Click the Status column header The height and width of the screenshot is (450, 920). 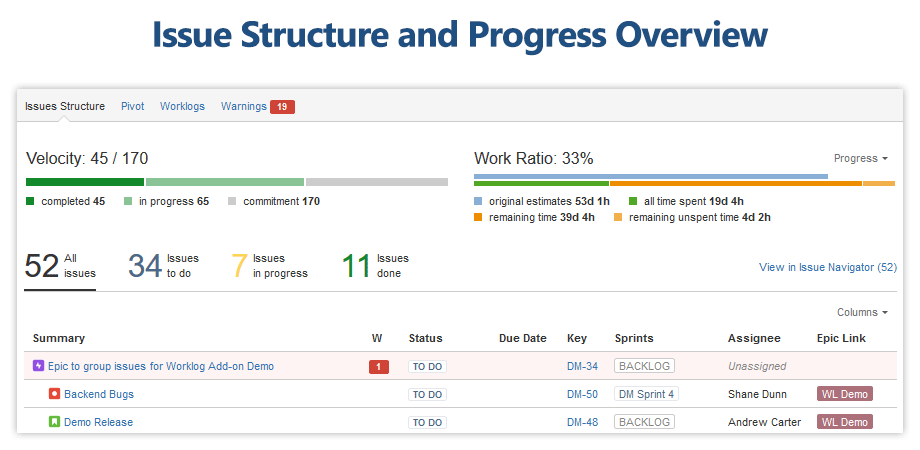425,338
